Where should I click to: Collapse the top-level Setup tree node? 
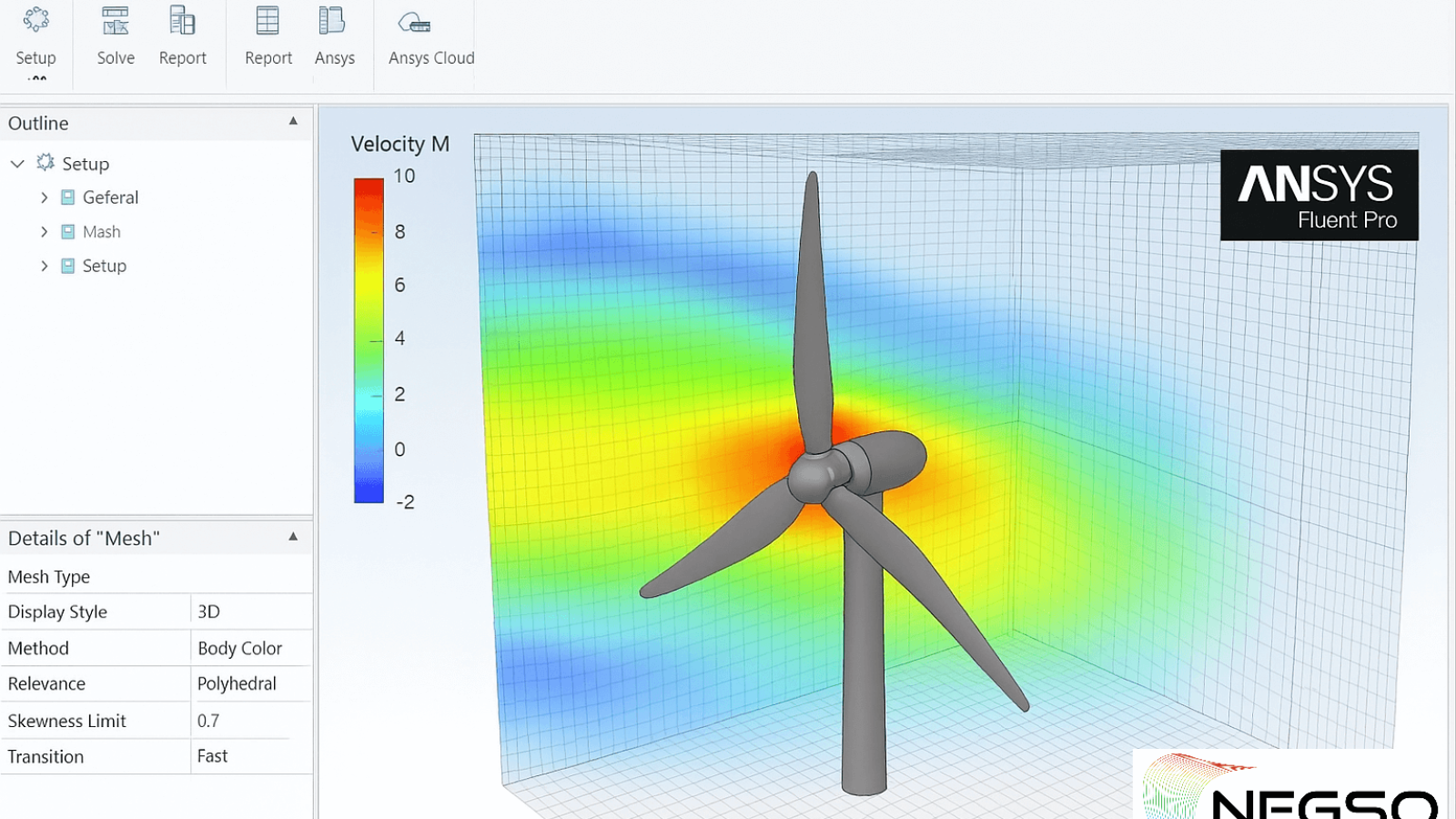pyautogui.click(x=17, y=164)
